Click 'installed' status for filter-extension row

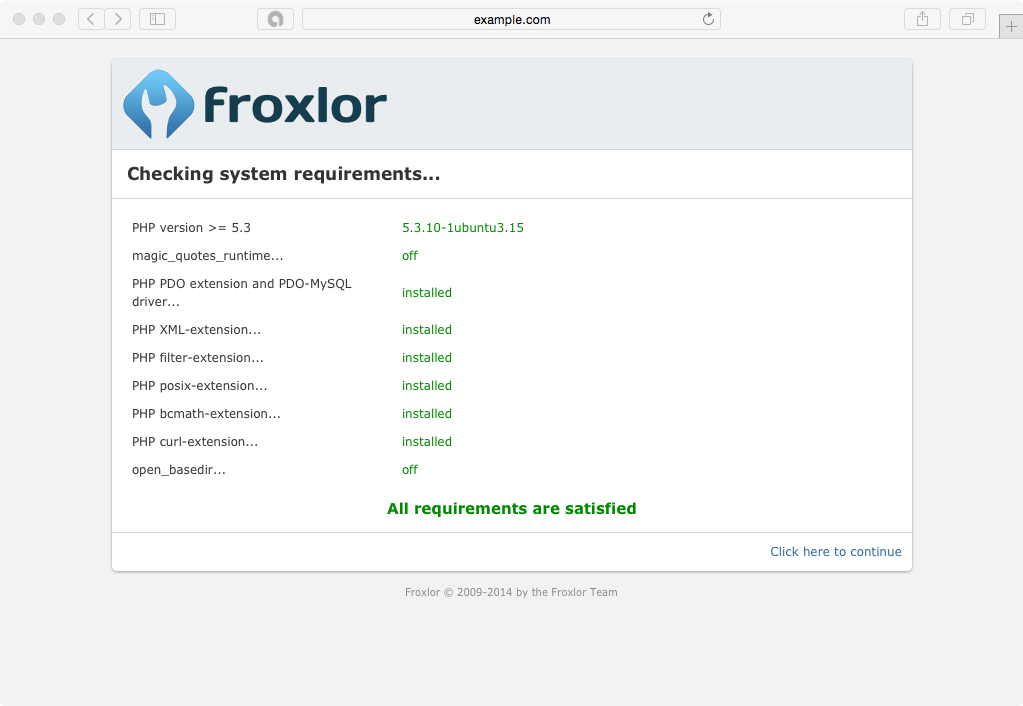click(427, 358)
